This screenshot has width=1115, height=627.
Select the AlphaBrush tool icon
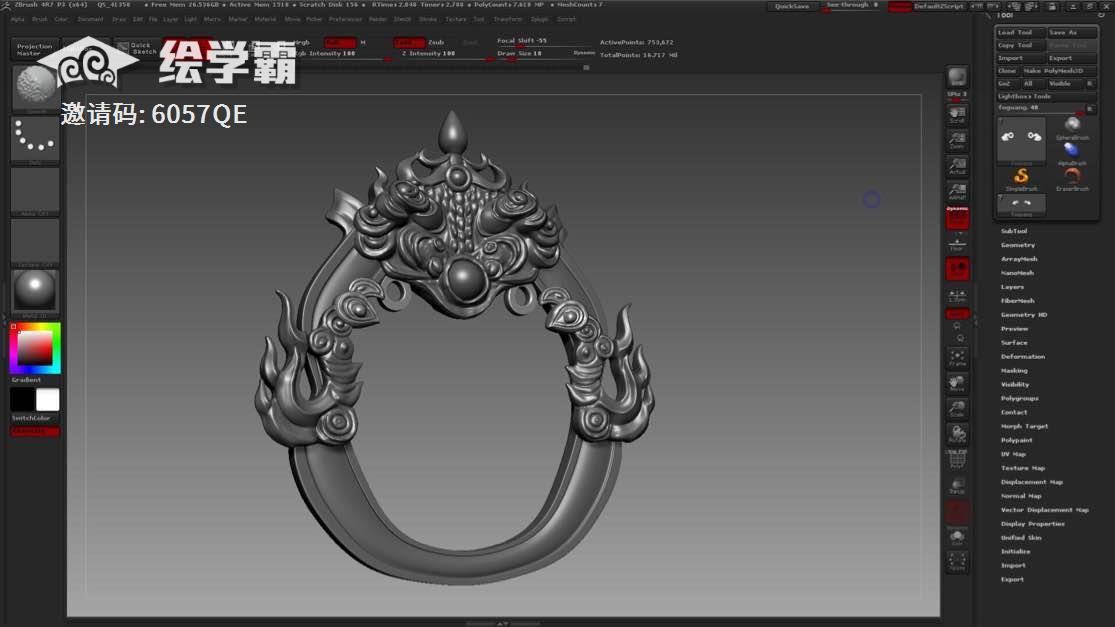point(1072,154)
